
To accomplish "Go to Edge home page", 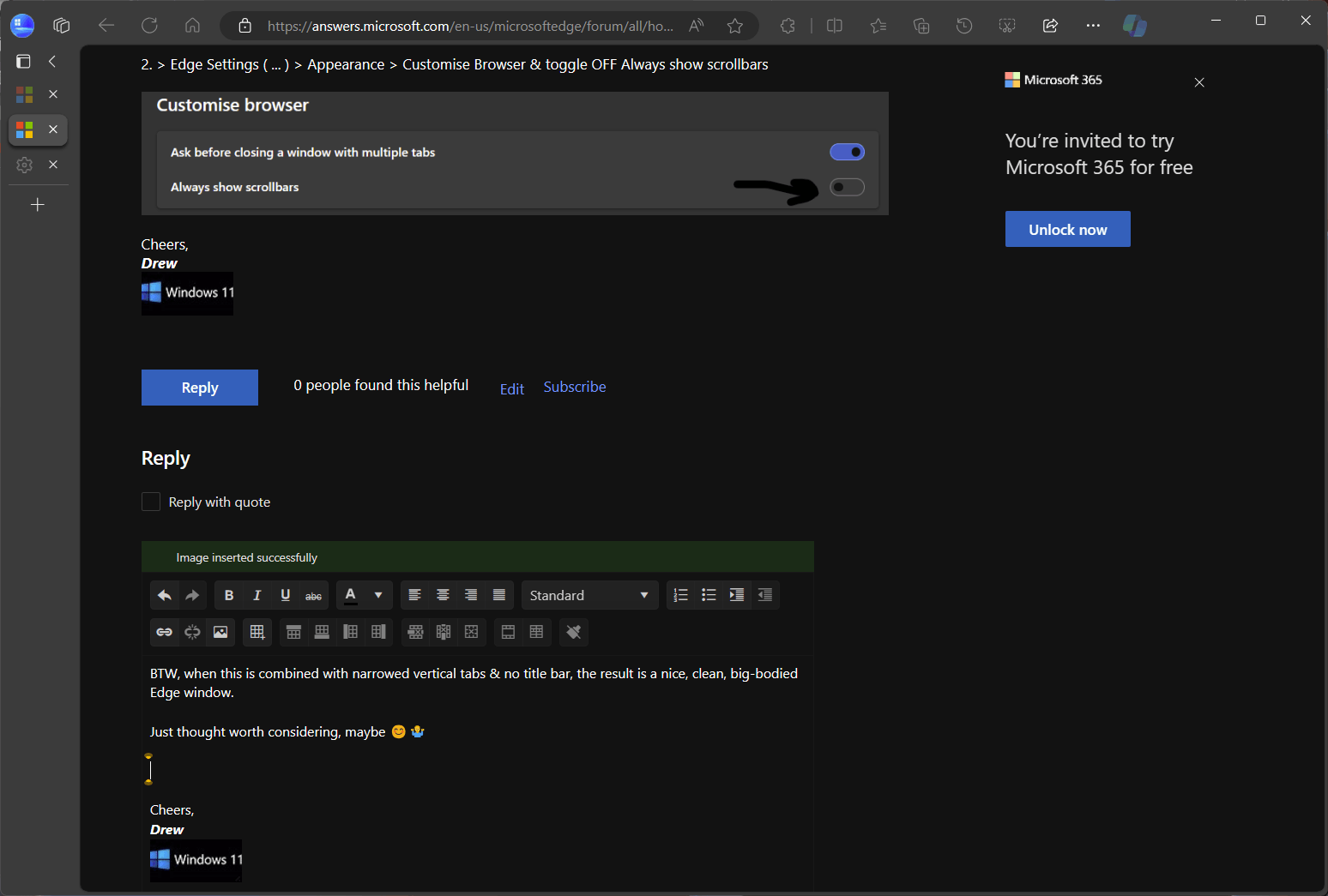I will point(192,25).
